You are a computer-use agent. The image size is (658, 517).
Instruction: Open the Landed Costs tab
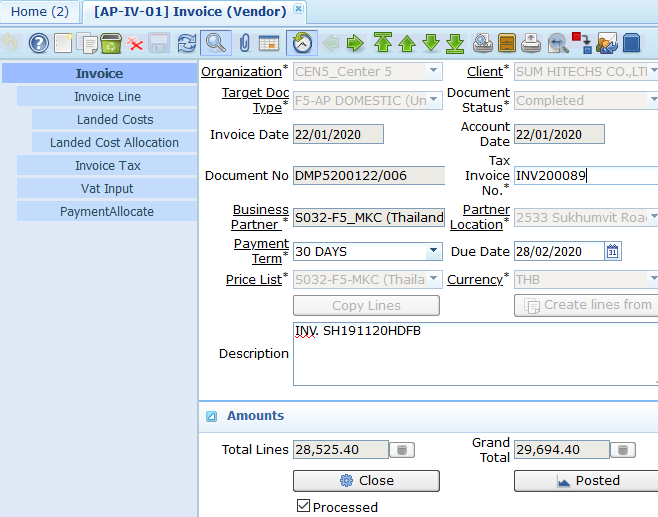point(115,120)
